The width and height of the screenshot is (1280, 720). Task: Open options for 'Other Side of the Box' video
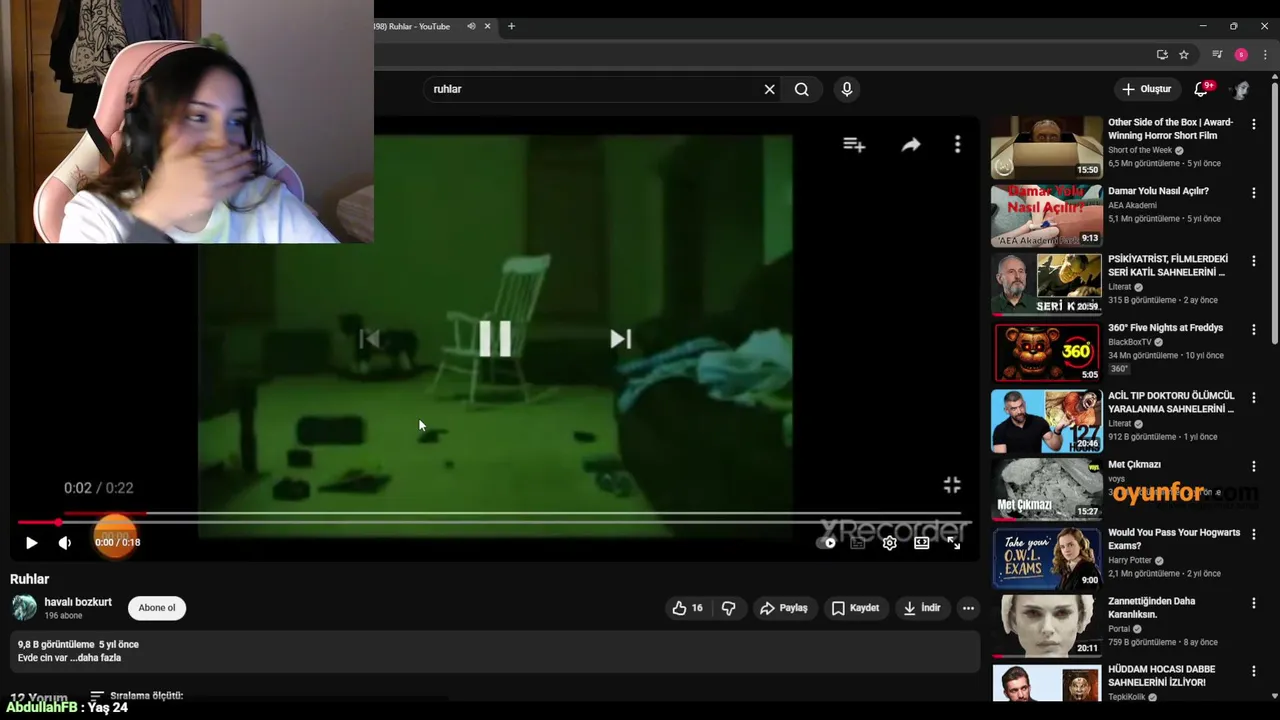tap(1253, 124)
